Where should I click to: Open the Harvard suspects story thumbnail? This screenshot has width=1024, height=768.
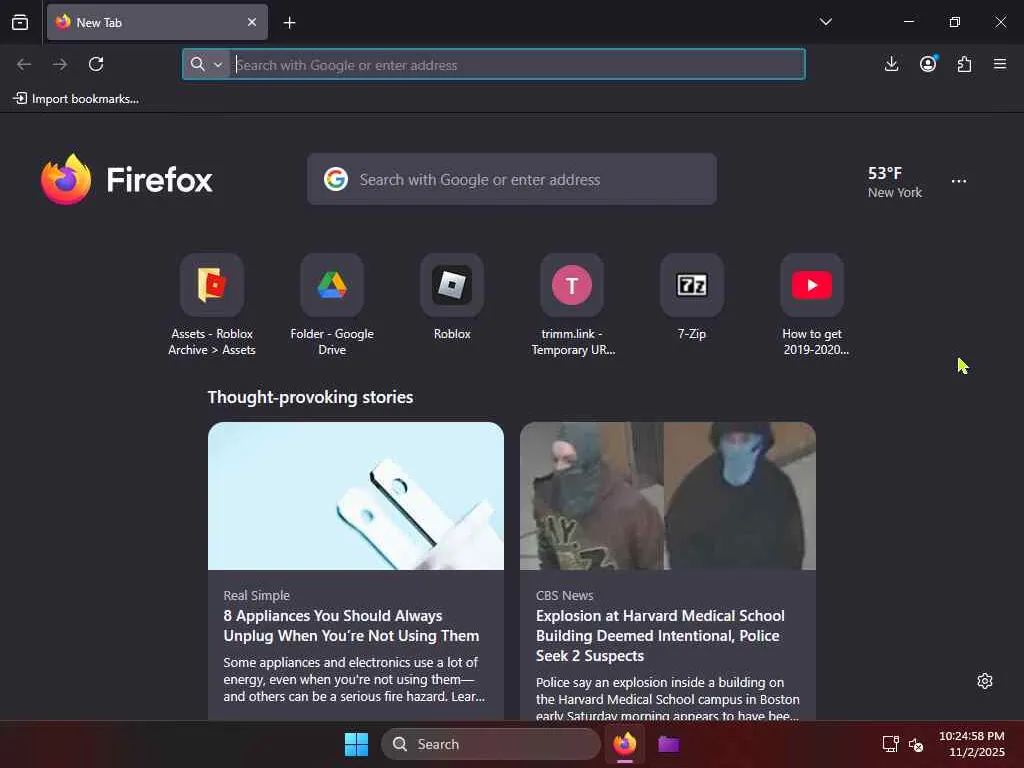click(668, 496)
